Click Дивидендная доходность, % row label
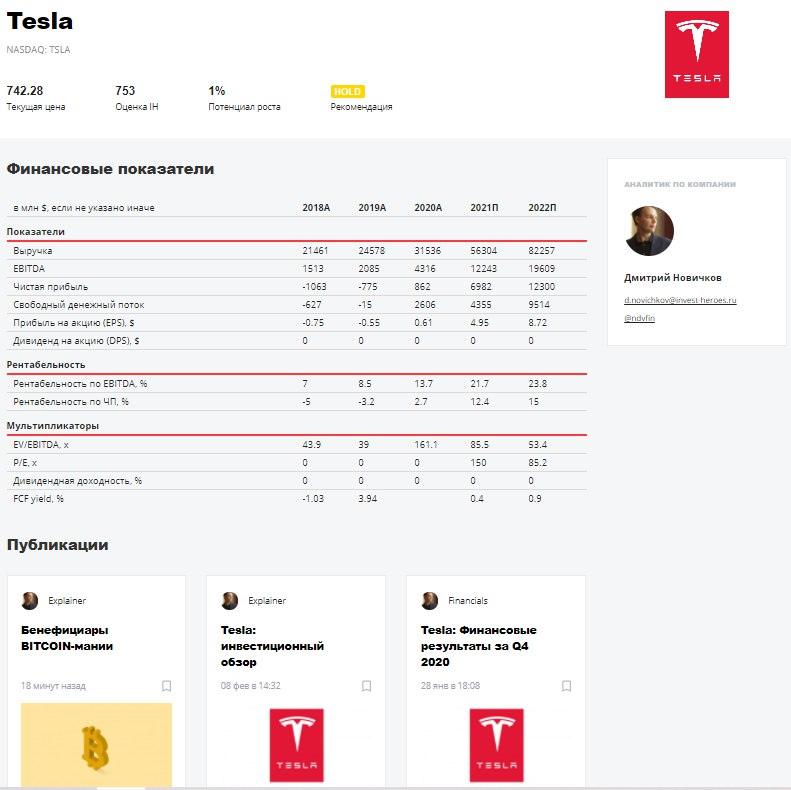791x790 pixels. pyautogui.click(x=78, y=481)
